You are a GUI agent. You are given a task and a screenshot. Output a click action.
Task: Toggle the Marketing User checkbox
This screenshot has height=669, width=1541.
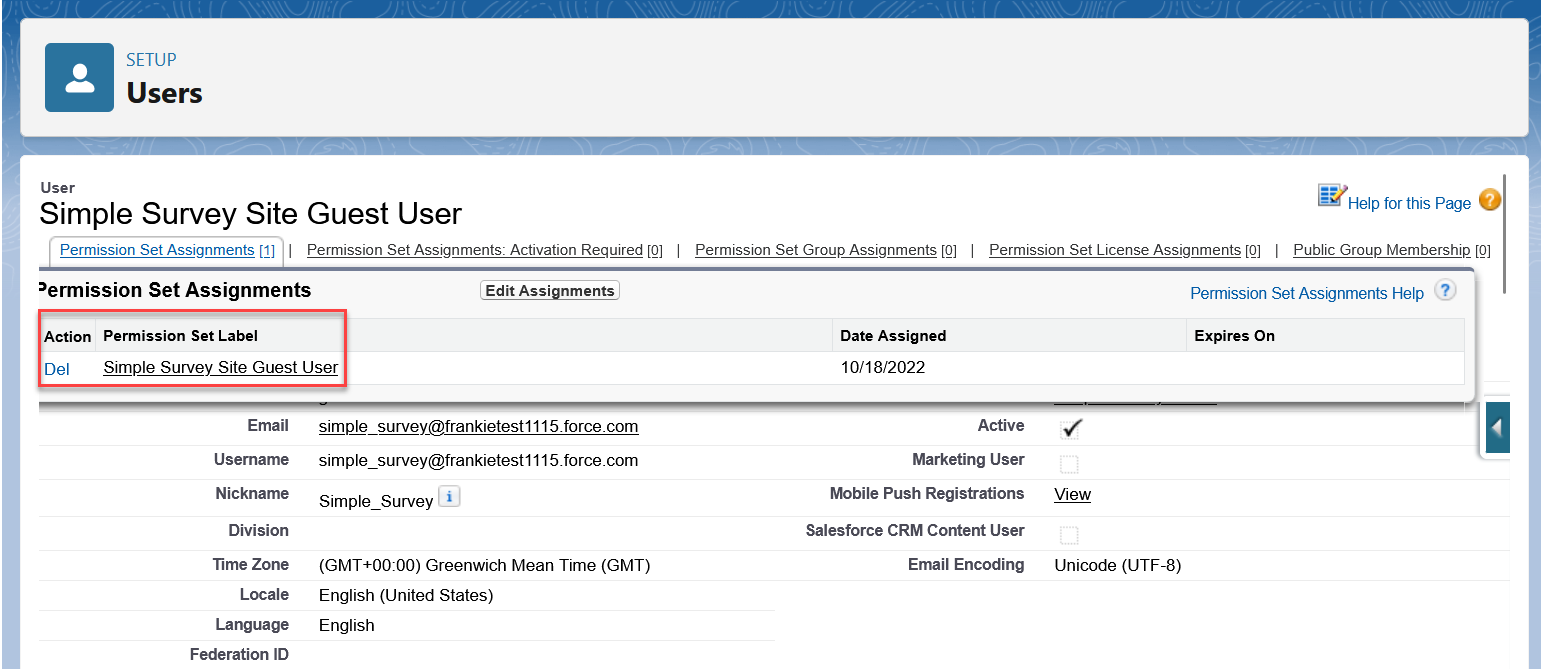point(1069,463)
